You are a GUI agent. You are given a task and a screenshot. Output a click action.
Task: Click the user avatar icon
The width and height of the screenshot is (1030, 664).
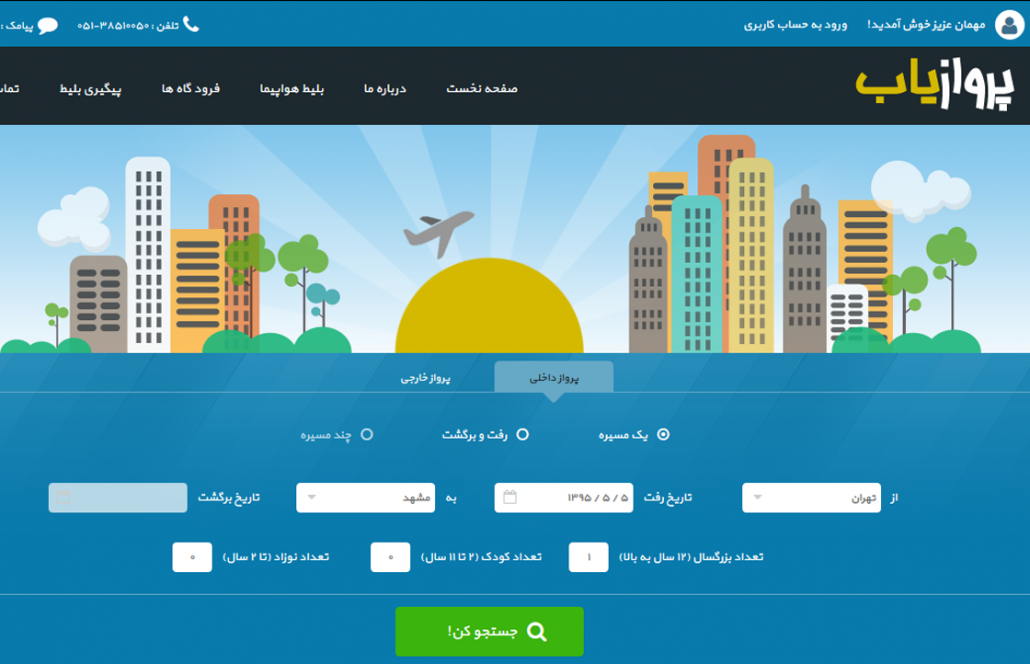tap(1009, 25)
